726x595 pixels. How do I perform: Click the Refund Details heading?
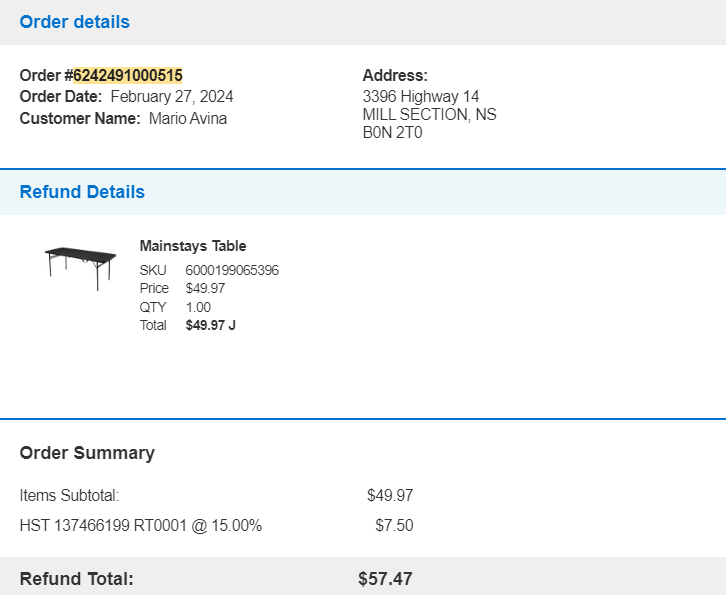[x=82, y=192]
